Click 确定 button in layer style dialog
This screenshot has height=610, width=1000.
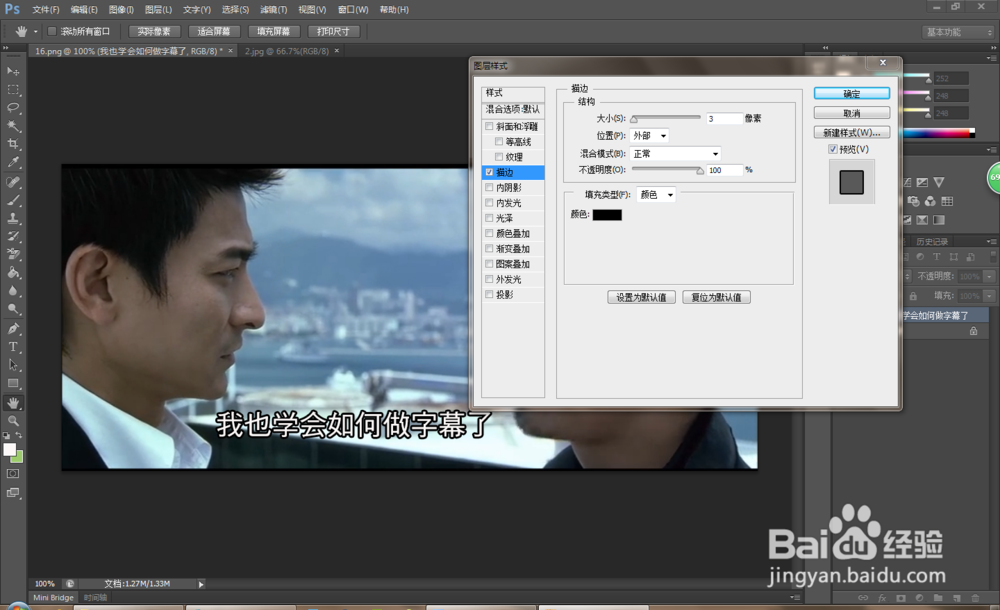point(851,93)
